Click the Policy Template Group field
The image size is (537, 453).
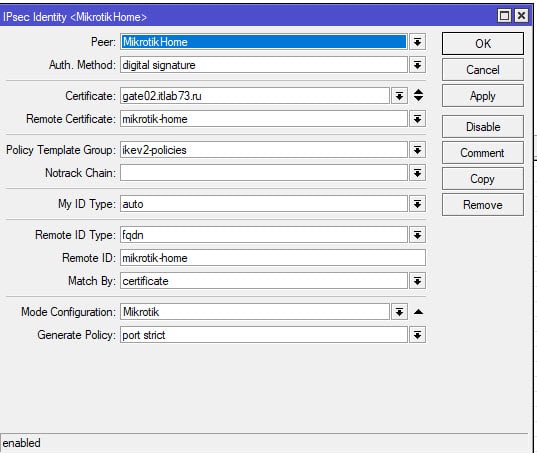point(264,150)
